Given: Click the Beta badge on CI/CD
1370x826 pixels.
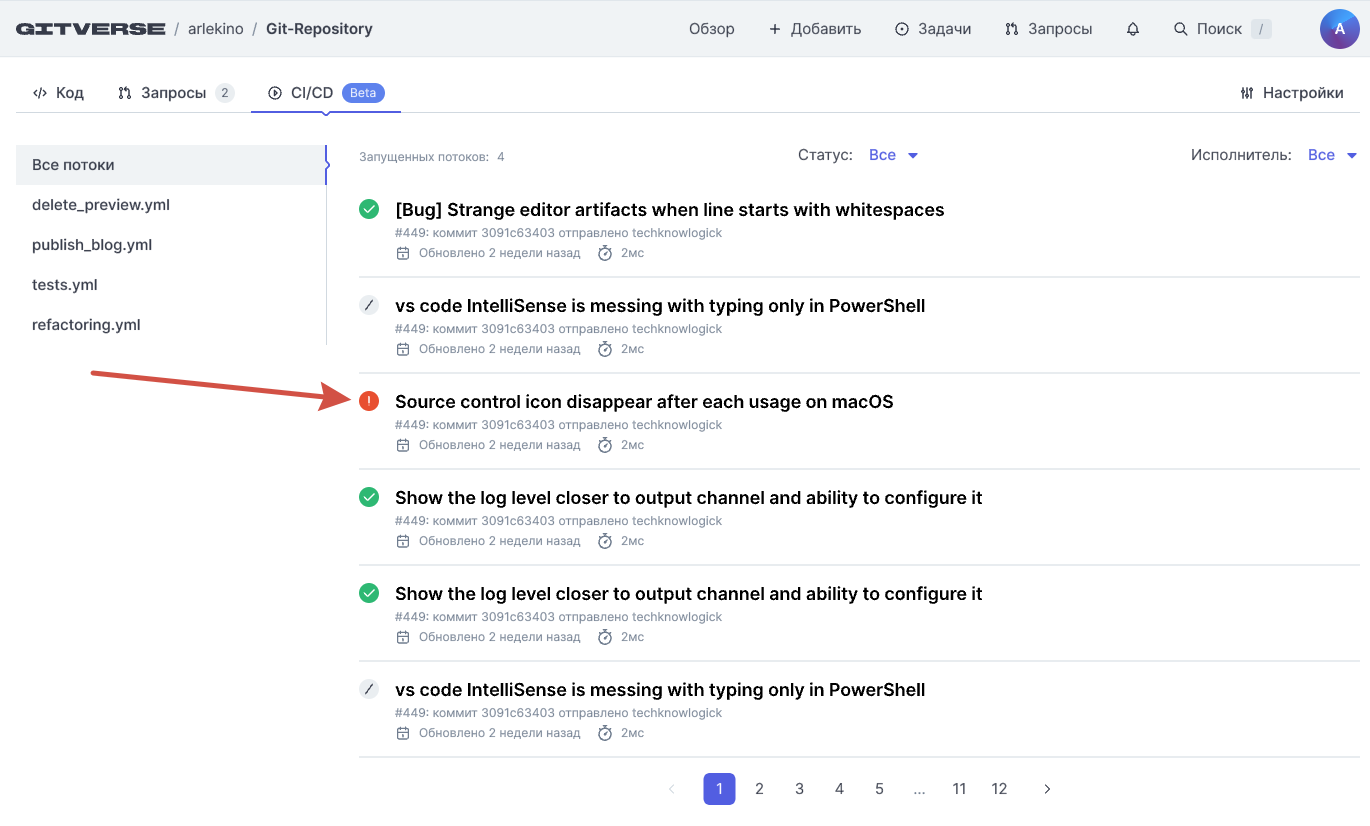Looking at the screenshot, I should [363, 93].
